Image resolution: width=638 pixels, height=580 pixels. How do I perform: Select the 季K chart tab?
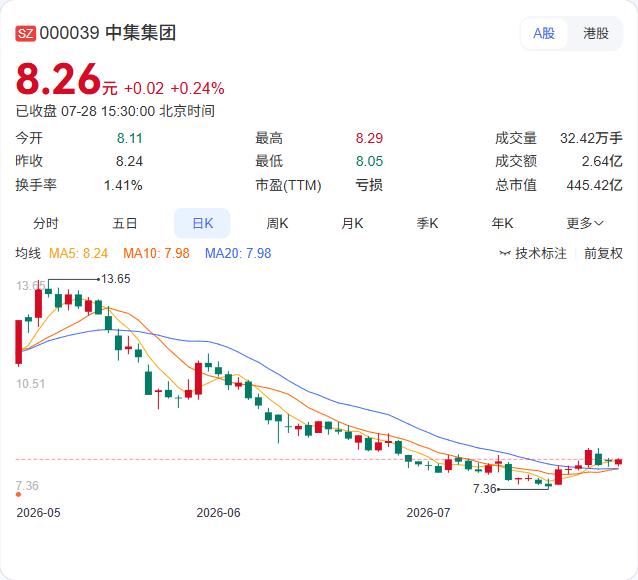click(x=427, y=223)
